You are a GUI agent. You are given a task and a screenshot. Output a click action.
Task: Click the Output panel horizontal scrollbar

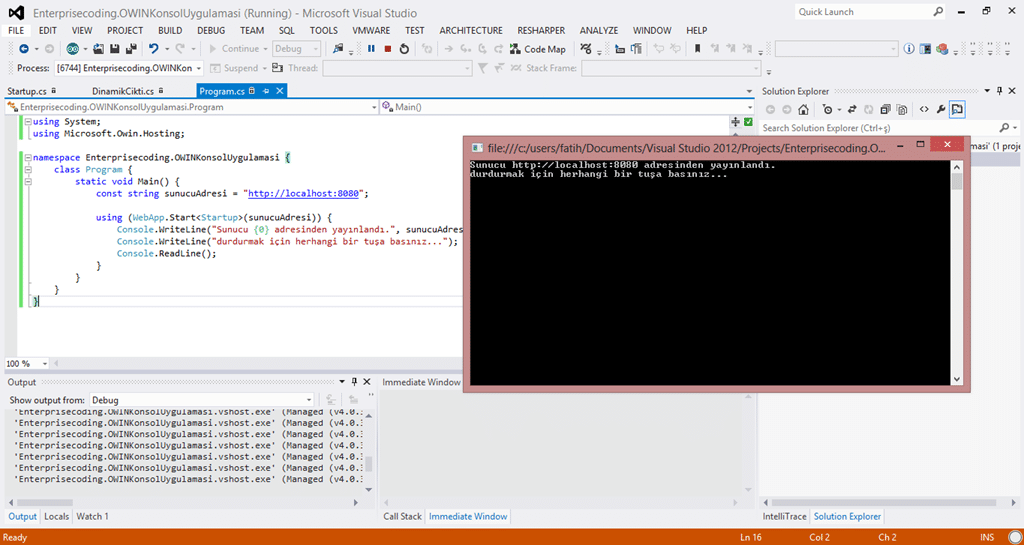(182, 503)
